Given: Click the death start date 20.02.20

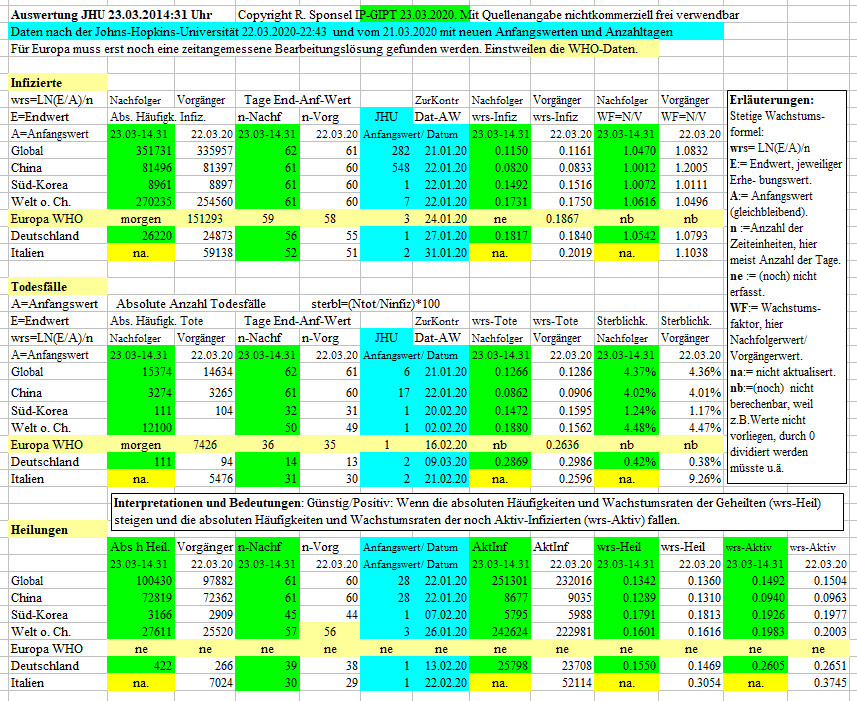Looking at the screenshot, I should pos(441,410).
